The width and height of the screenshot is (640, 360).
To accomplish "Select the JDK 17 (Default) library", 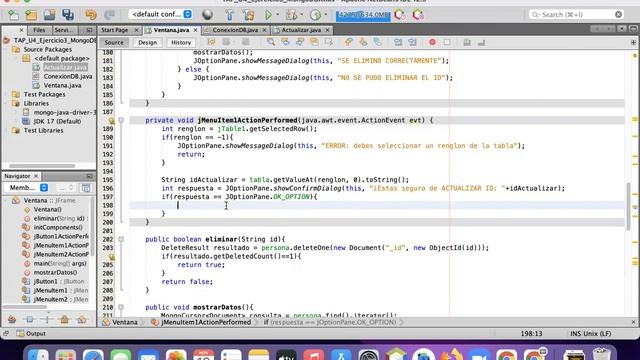I will (x=57, y=121).
